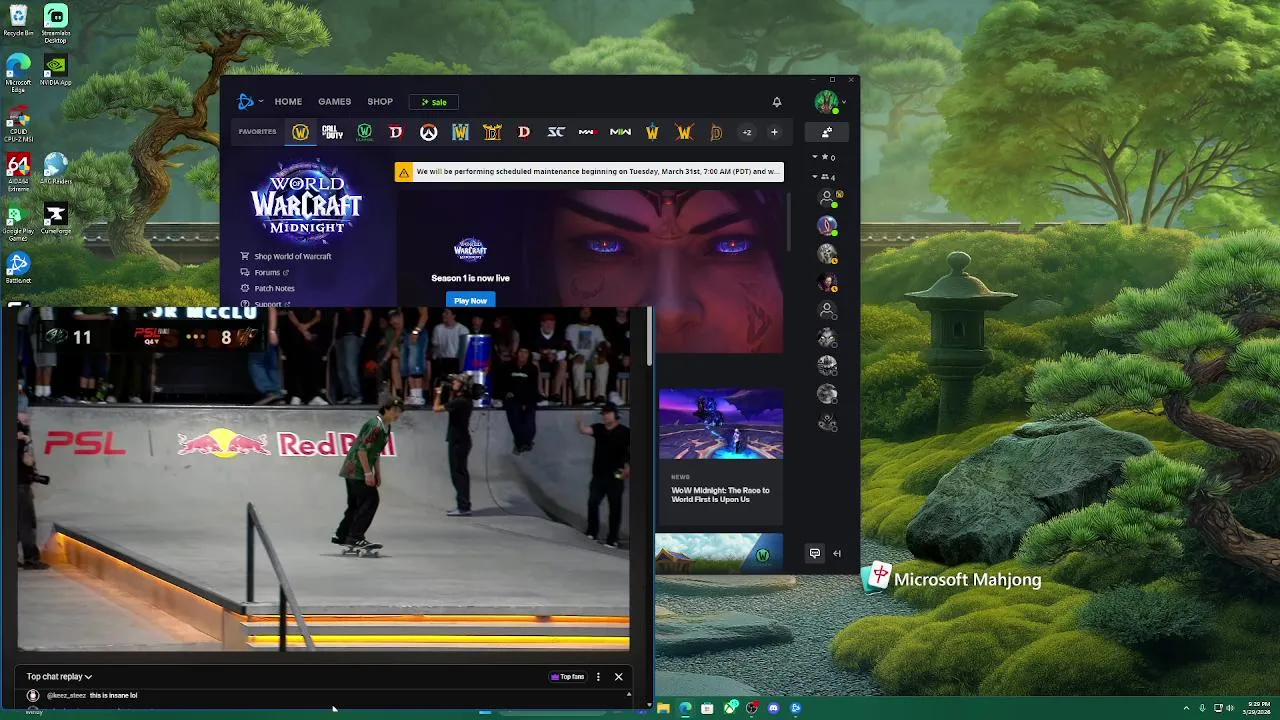Open the taskbar clock and date
1280x720 pixels.
coord(1259,708)
